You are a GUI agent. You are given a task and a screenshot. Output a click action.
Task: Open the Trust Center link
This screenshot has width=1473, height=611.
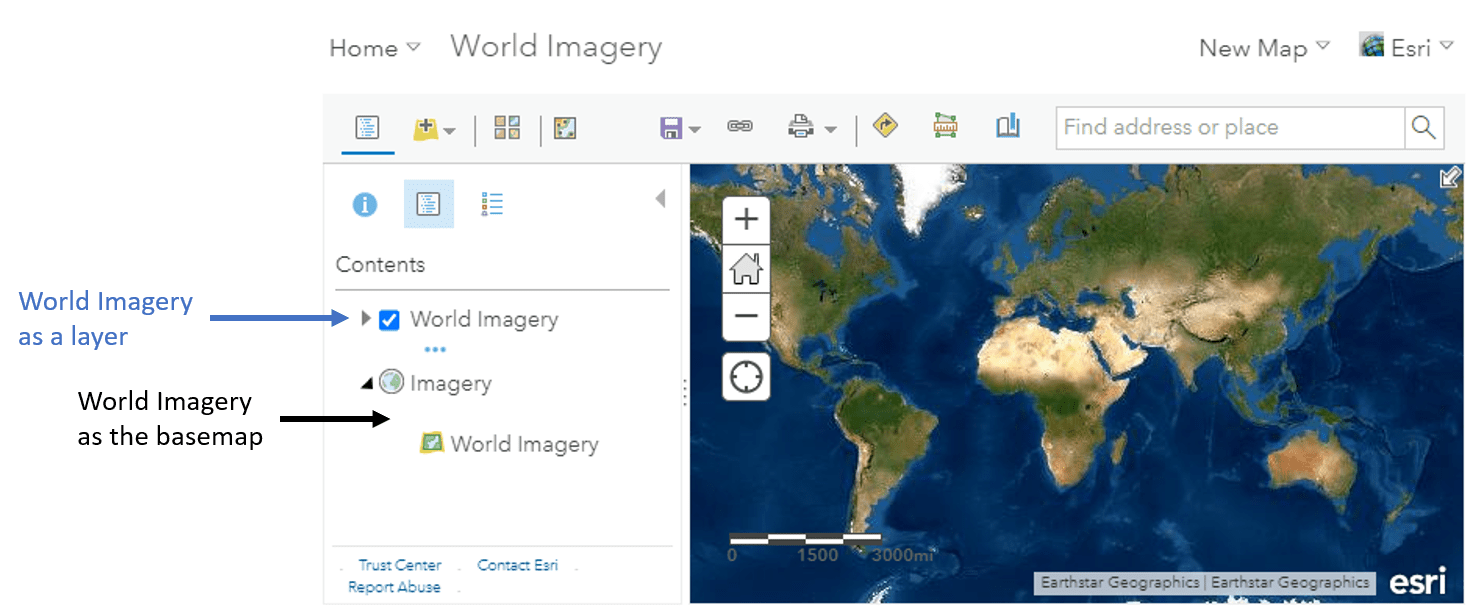pyautogui.click(x=400, y=565)
